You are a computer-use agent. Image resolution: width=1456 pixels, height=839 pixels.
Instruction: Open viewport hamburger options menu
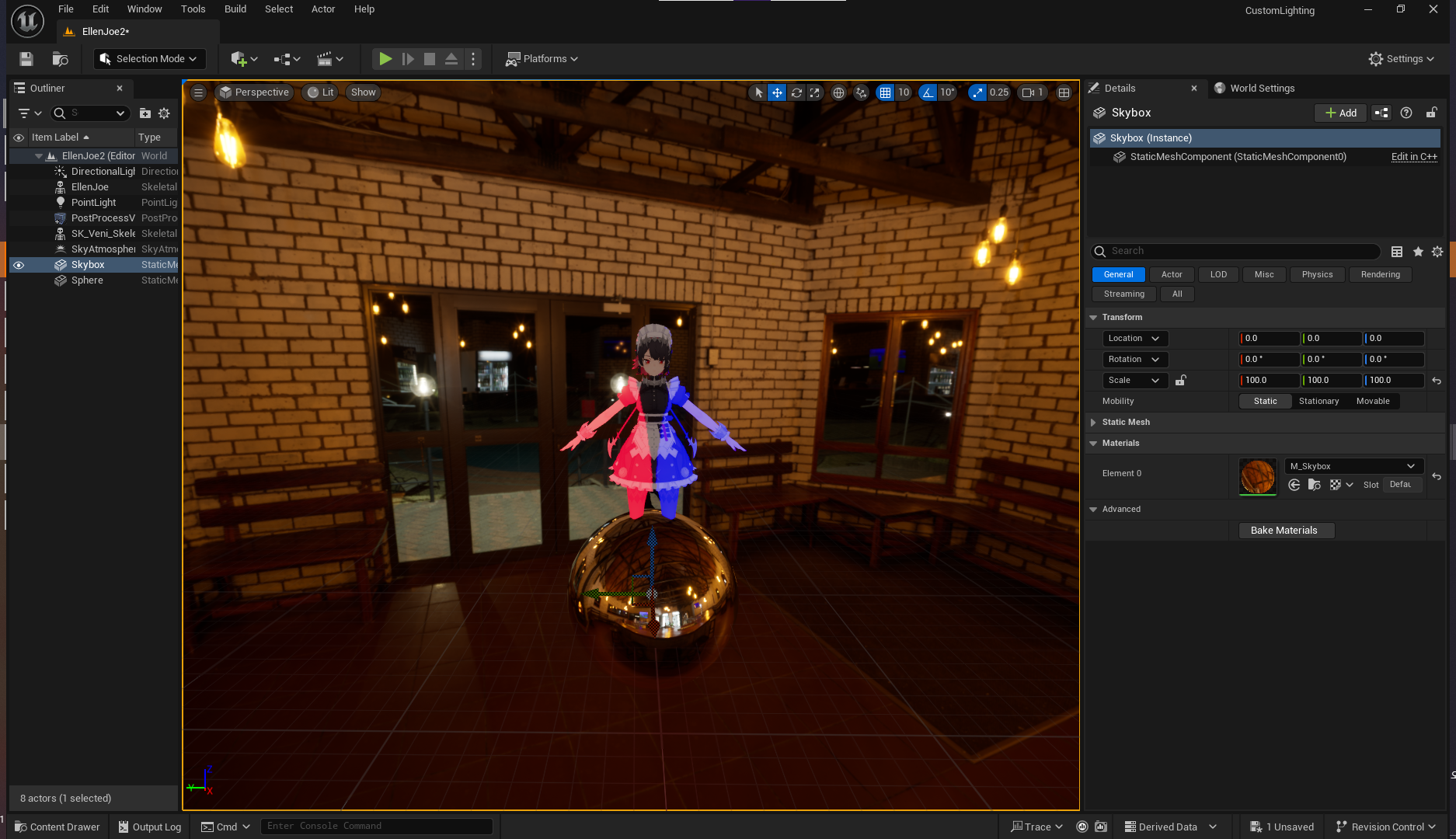199,92
